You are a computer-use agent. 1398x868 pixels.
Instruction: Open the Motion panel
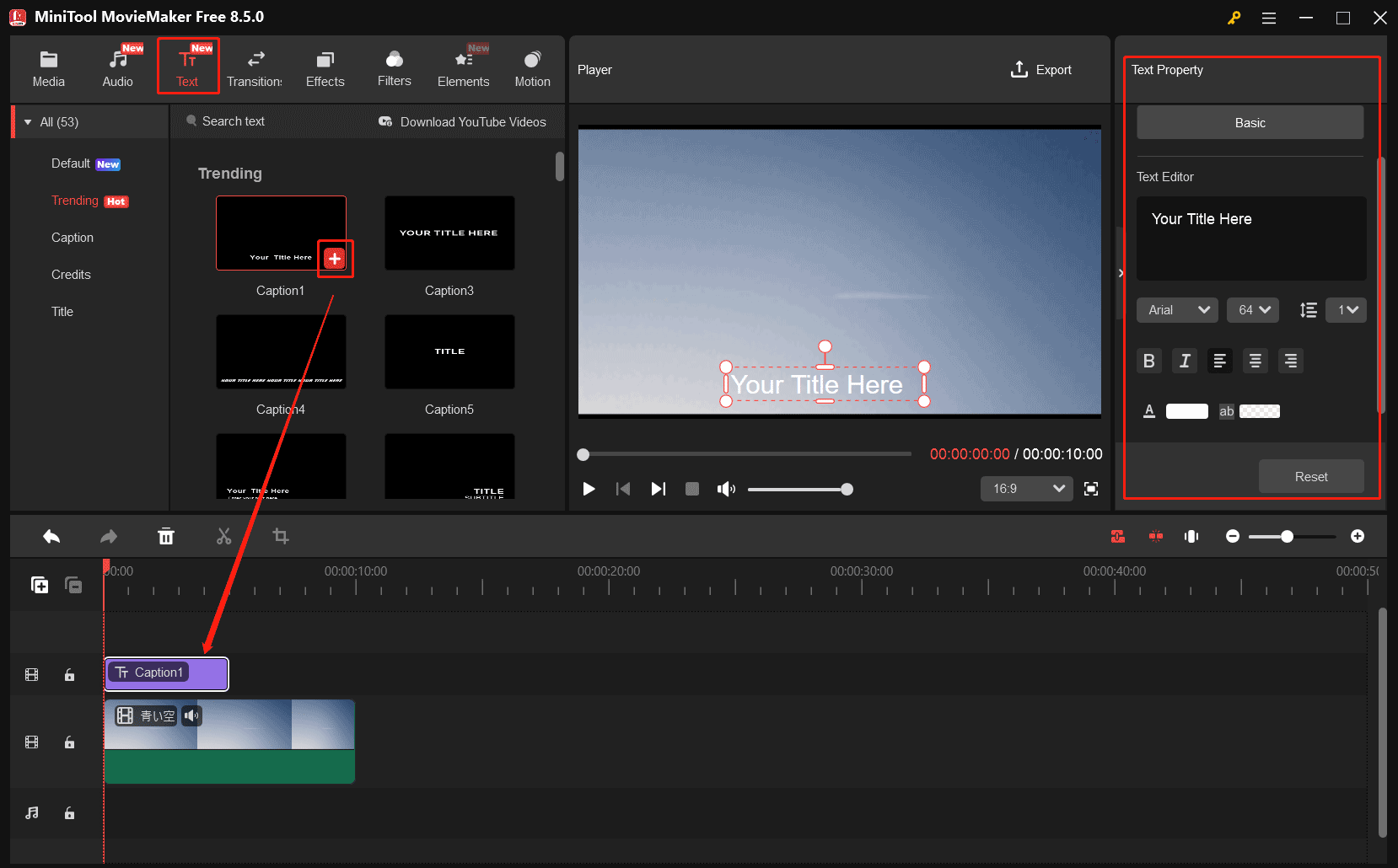[532, 67]
